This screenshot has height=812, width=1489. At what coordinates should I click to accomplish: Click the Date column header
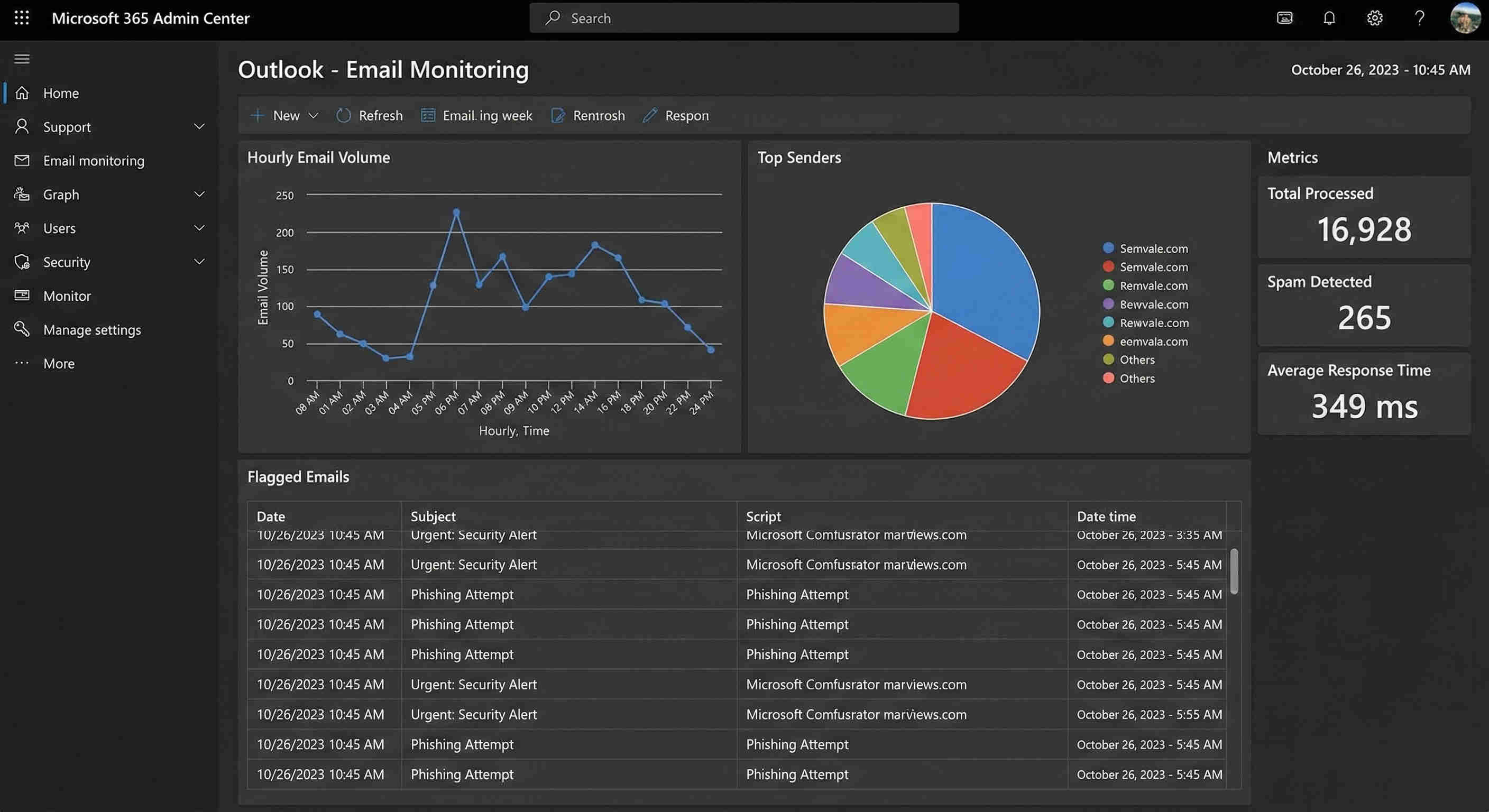pos(271,516)
